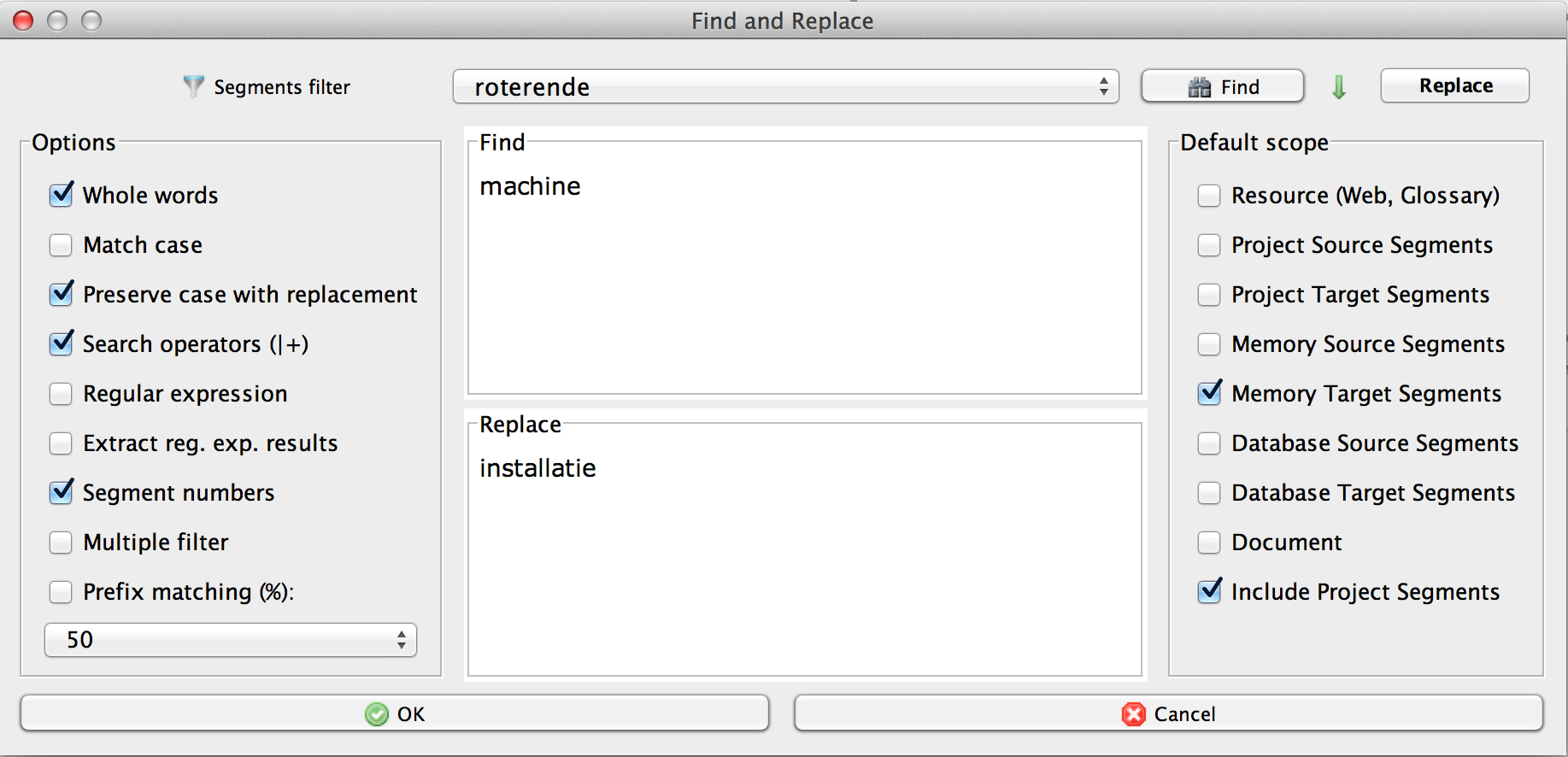Enable the Match case checkbox
Screen dimensions: 1568x757
pos(62,245)
